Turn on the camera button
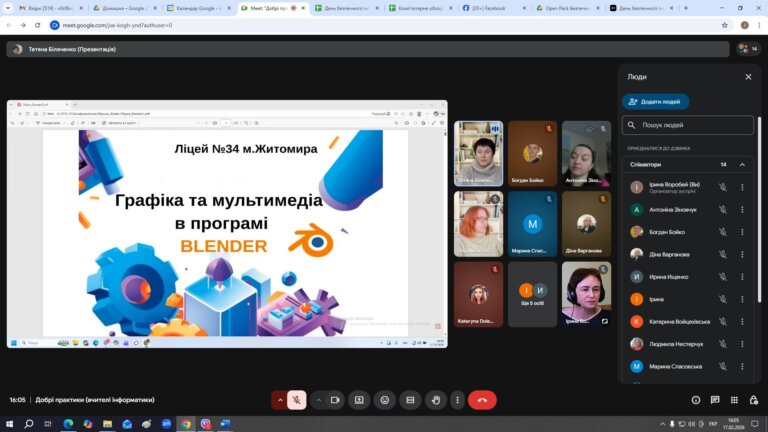Screen dimensions: 768x432 click(335, 400)
